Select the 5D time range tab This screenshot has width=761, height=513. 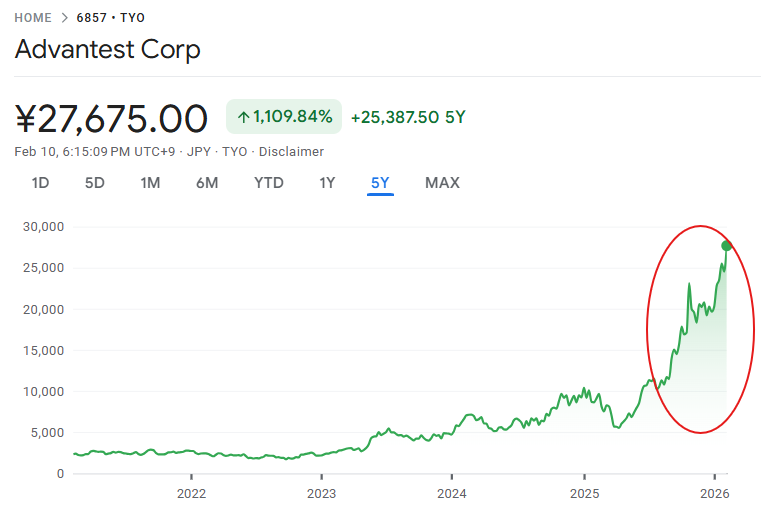94,183
